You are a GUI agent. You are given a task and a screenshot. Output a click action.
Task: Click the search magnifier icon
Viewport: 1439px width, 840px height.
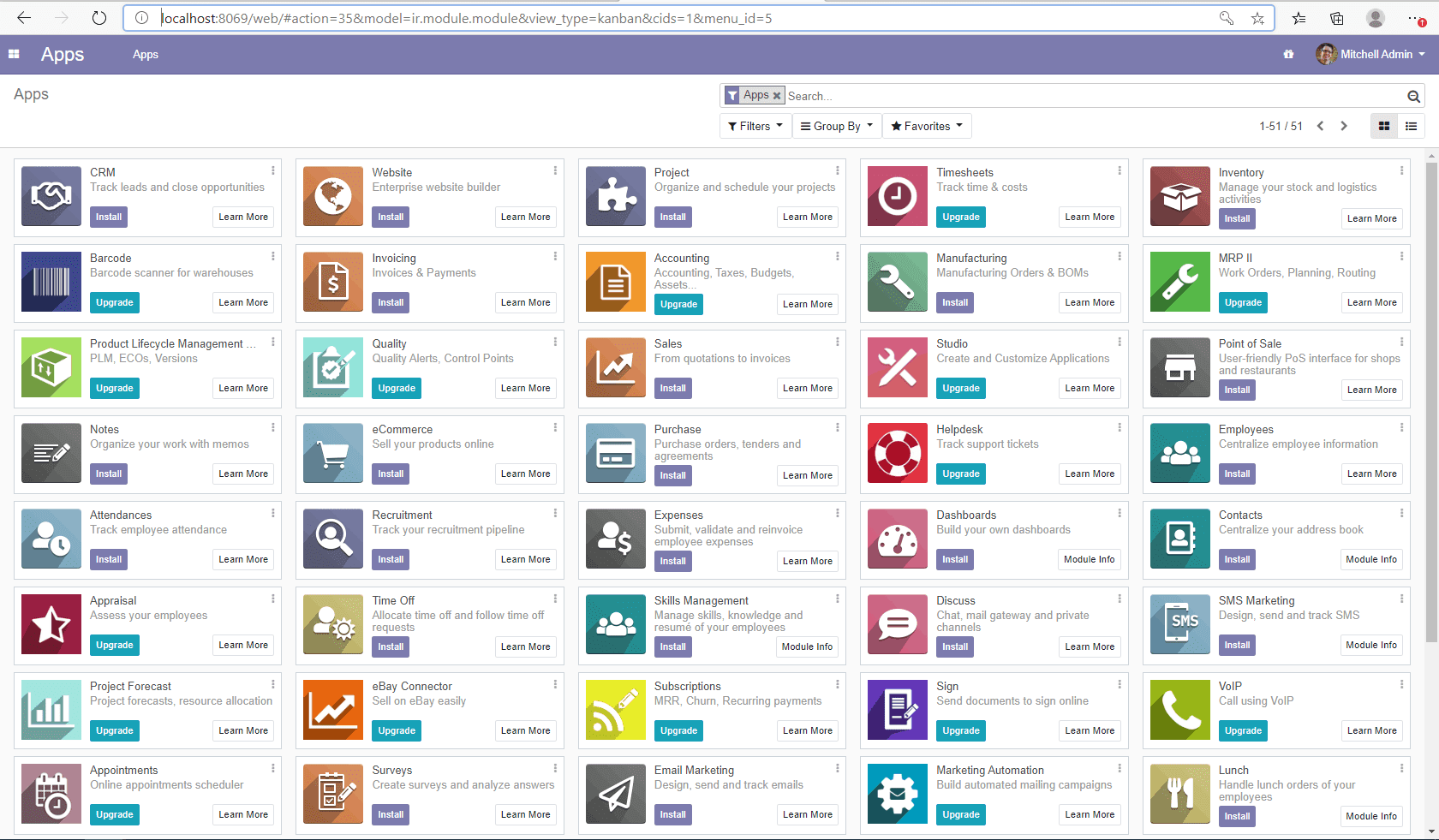point(1413,96)
